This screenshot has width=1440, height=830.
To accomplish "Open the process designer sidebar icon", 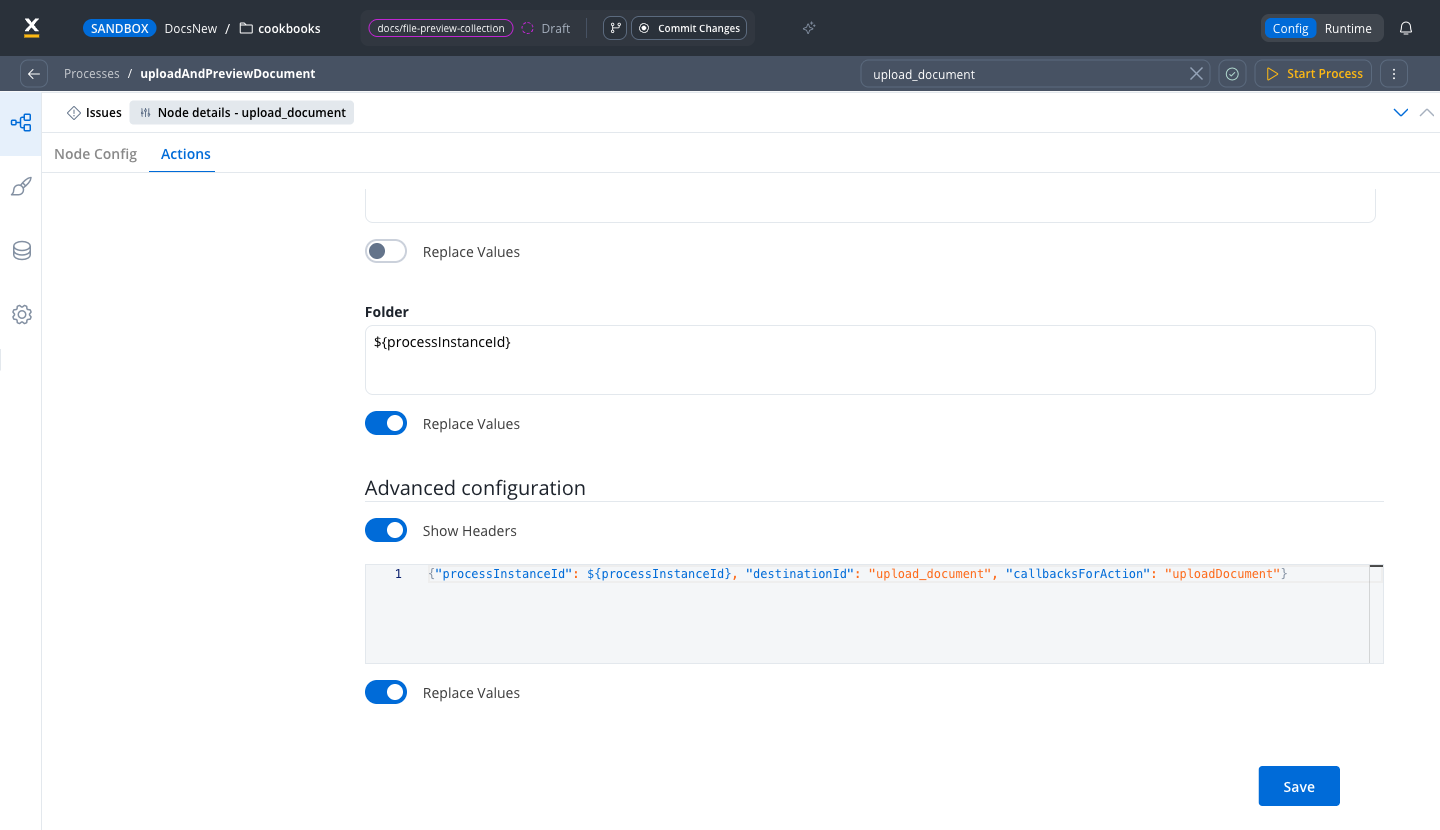I will (21, 123).
